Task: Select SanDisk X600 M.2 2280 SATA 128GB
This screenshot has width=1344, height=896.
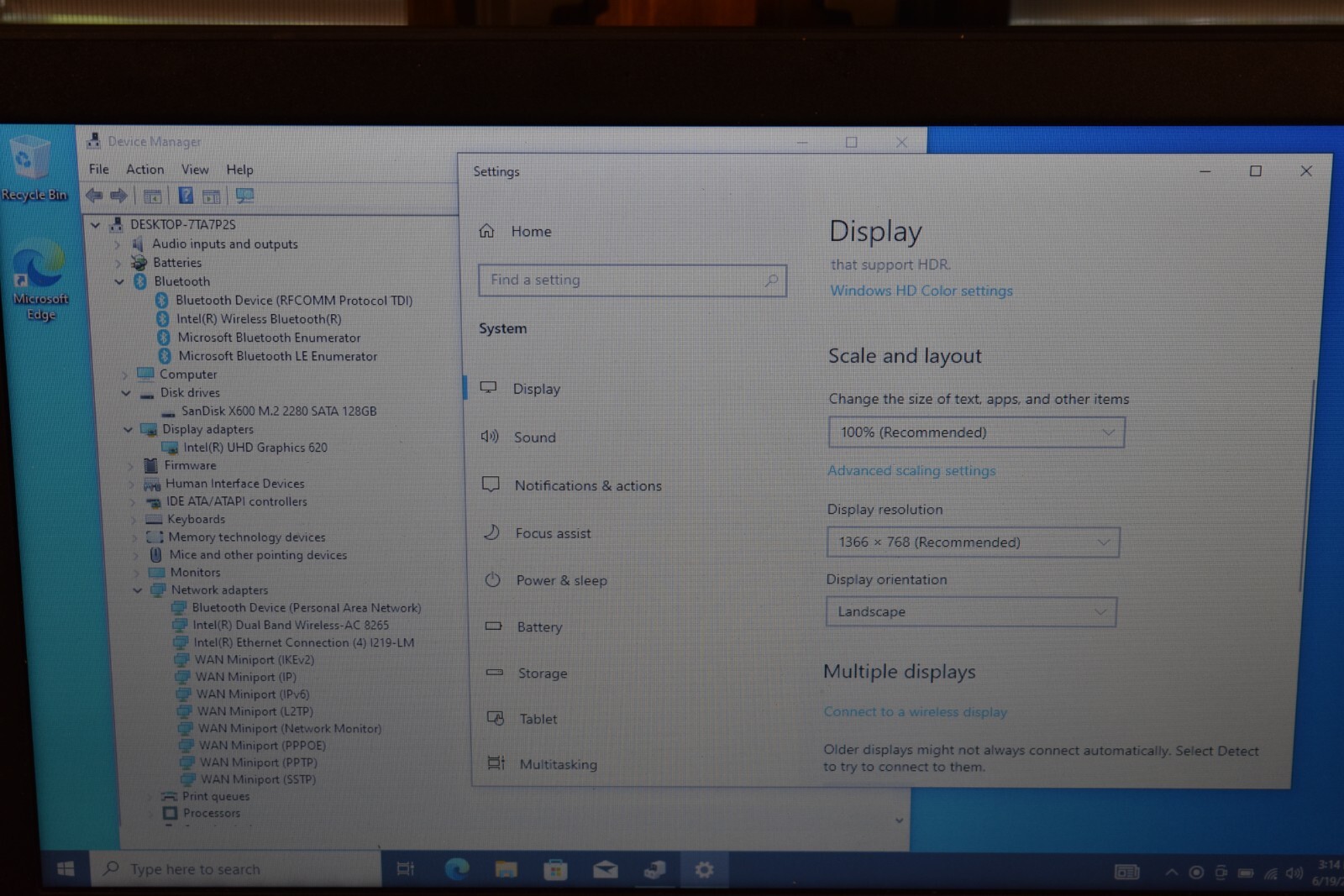Action: pyautogui.click(x=279, y=411)
